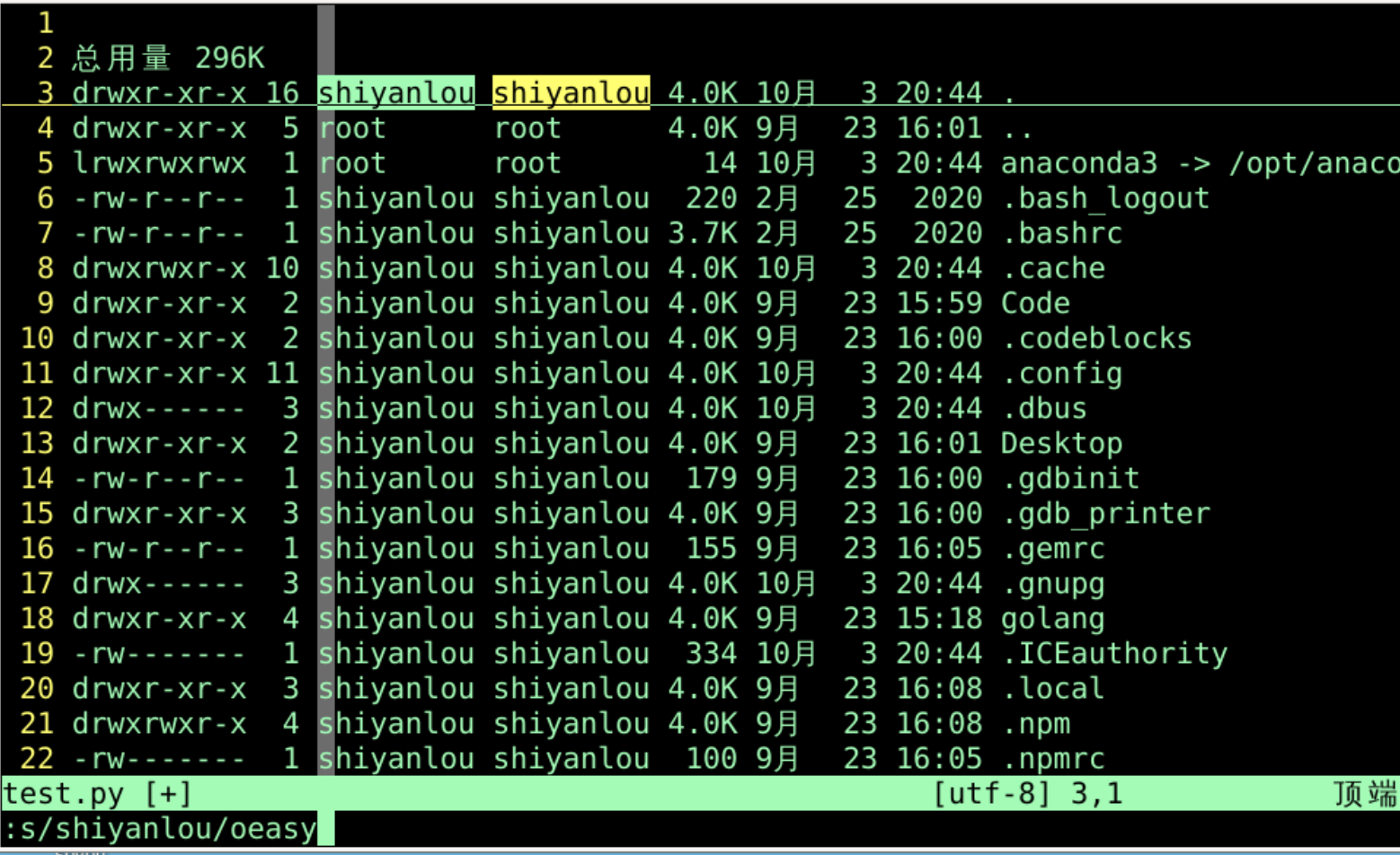Click size '3.7K' on .bashrc row
Screen dimensions: 1400x855
tap(703, 234)
